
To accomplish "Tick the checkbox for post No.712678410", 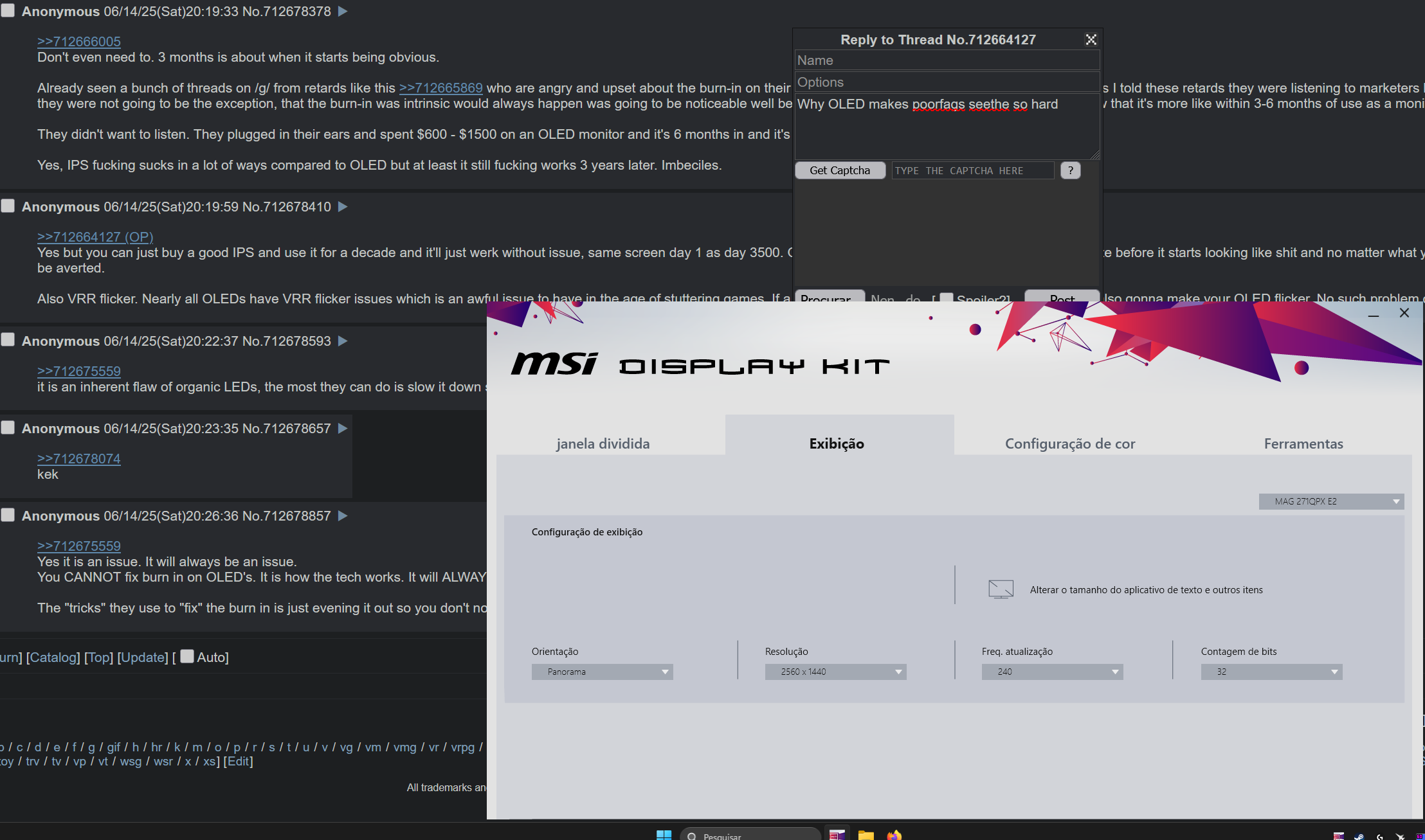I will pyautogui.click(x=8, y=206).
